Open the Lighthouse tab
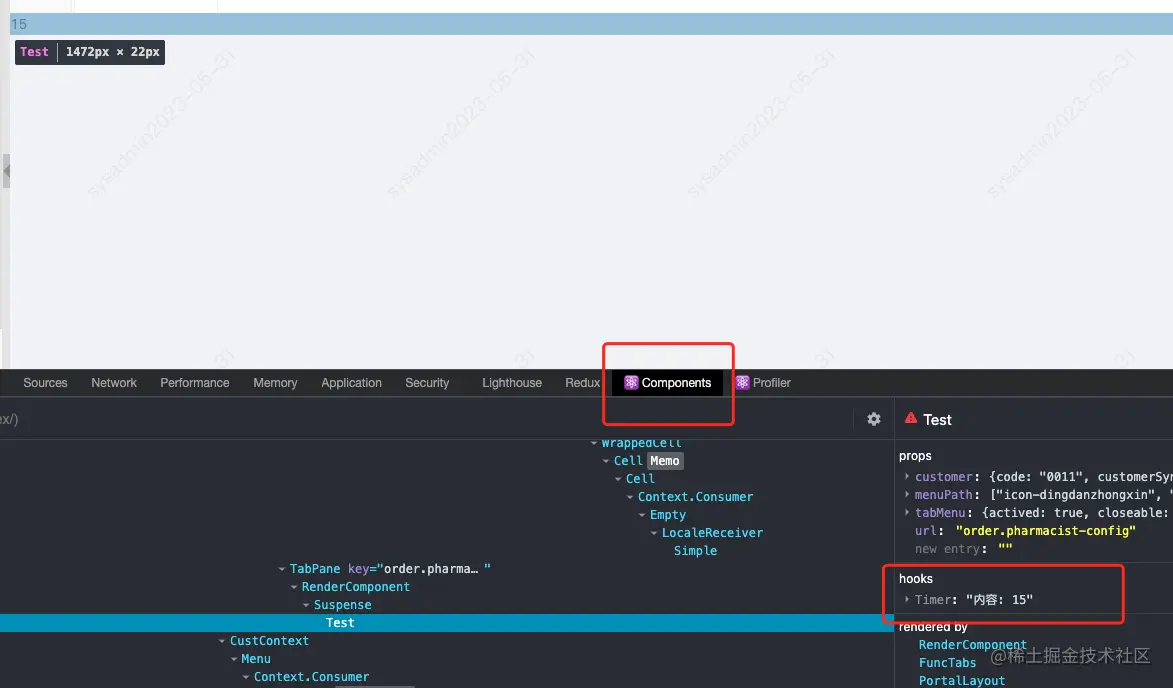Screen dimensions: 1173x688 [512, 383]
